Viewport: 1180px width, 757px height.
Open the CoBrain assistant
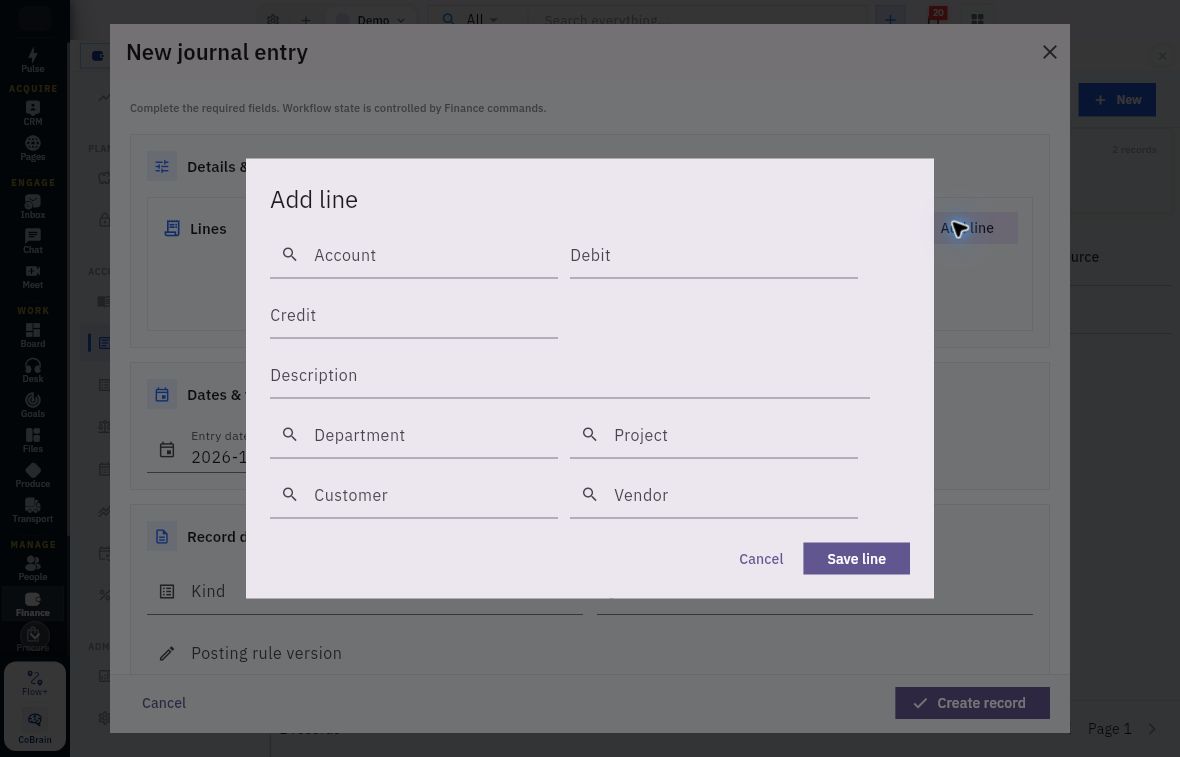35,728
